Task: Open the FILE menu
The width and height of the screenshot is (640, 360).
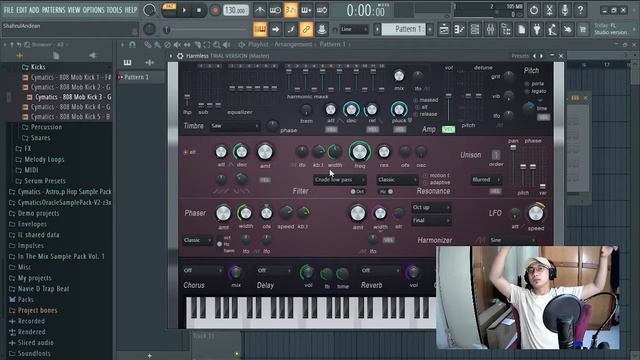Action: [9, 10]
